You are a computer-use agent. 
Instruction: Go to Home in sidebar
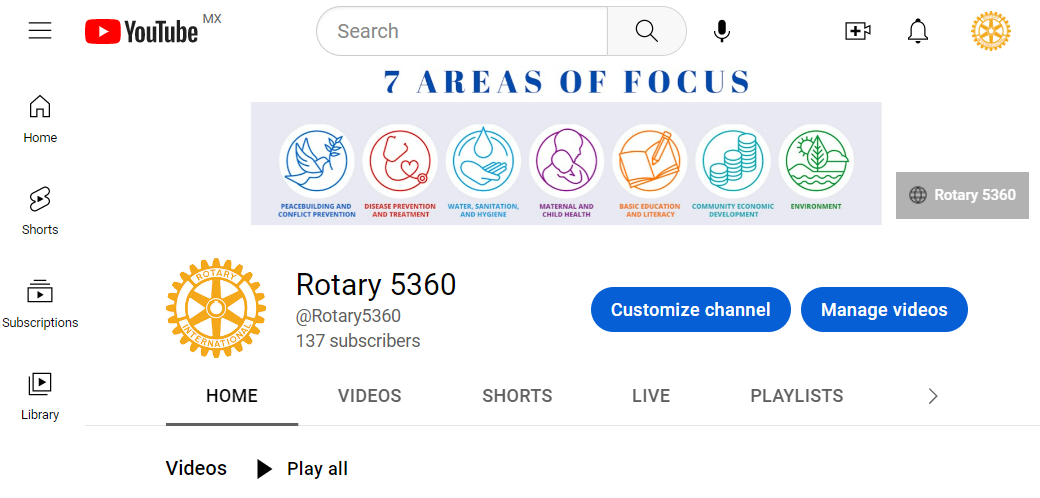40,119
